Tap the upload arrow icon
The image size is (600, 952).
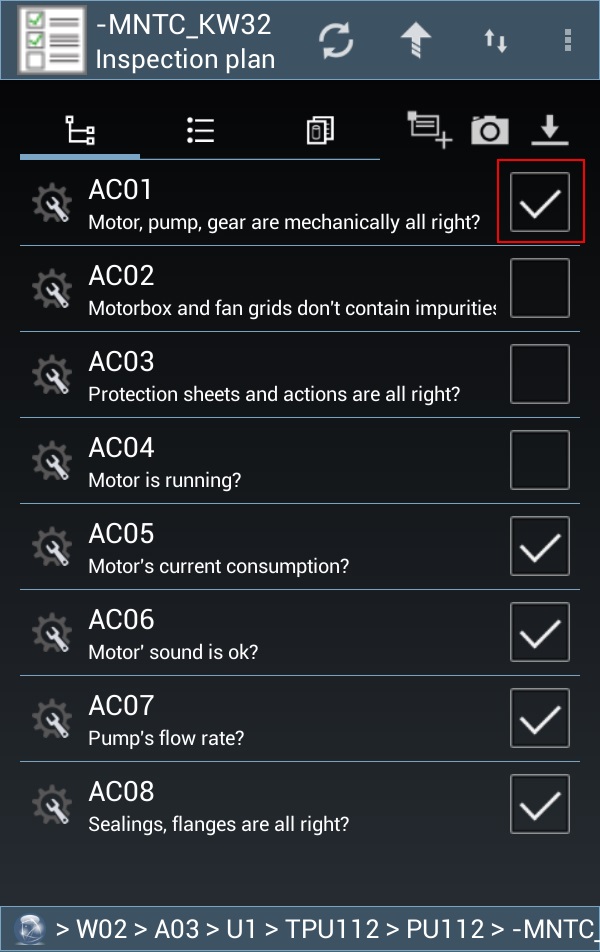(416, 40)
